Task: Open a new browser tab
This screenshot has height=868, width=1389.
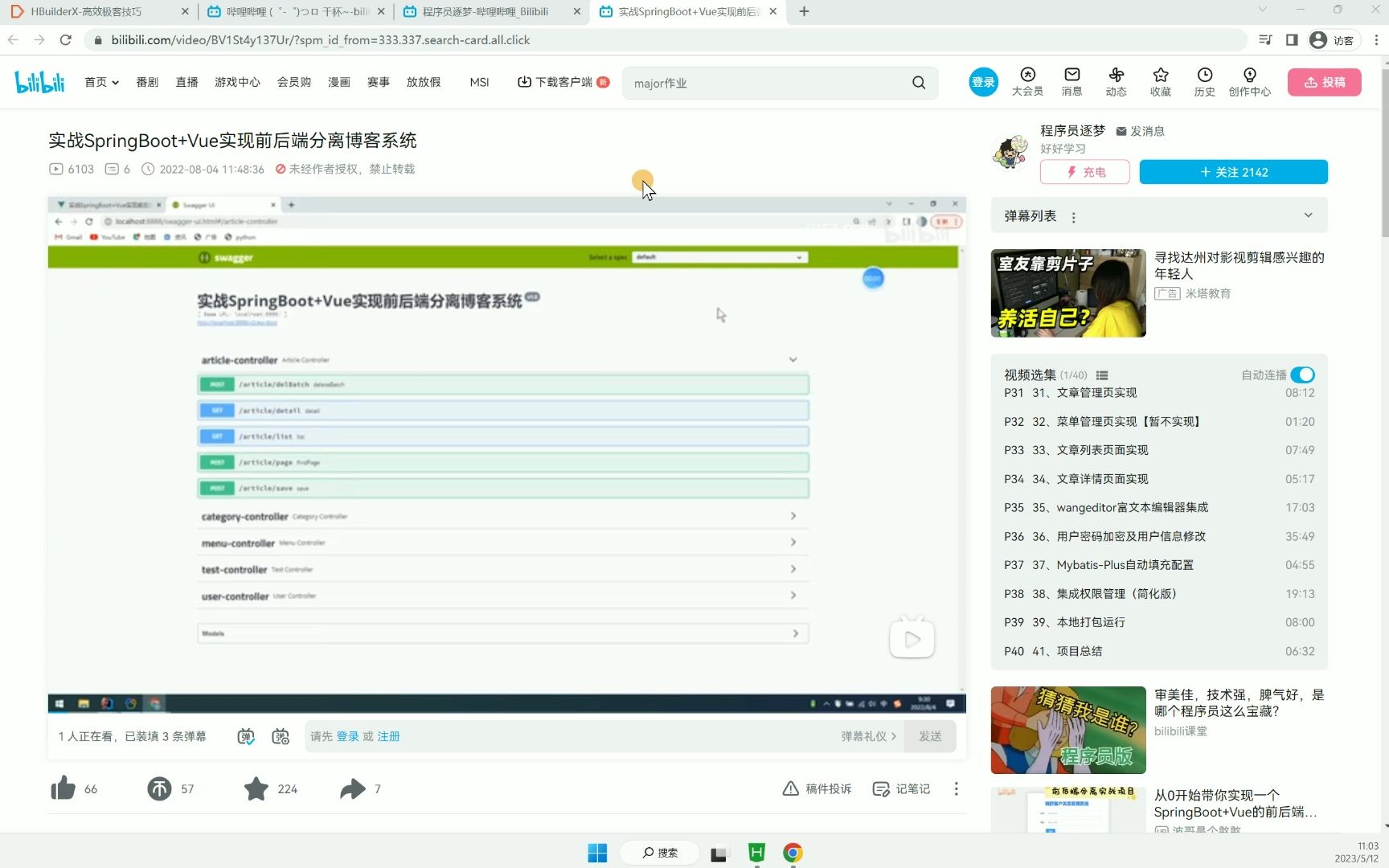Action: [804, 11]
